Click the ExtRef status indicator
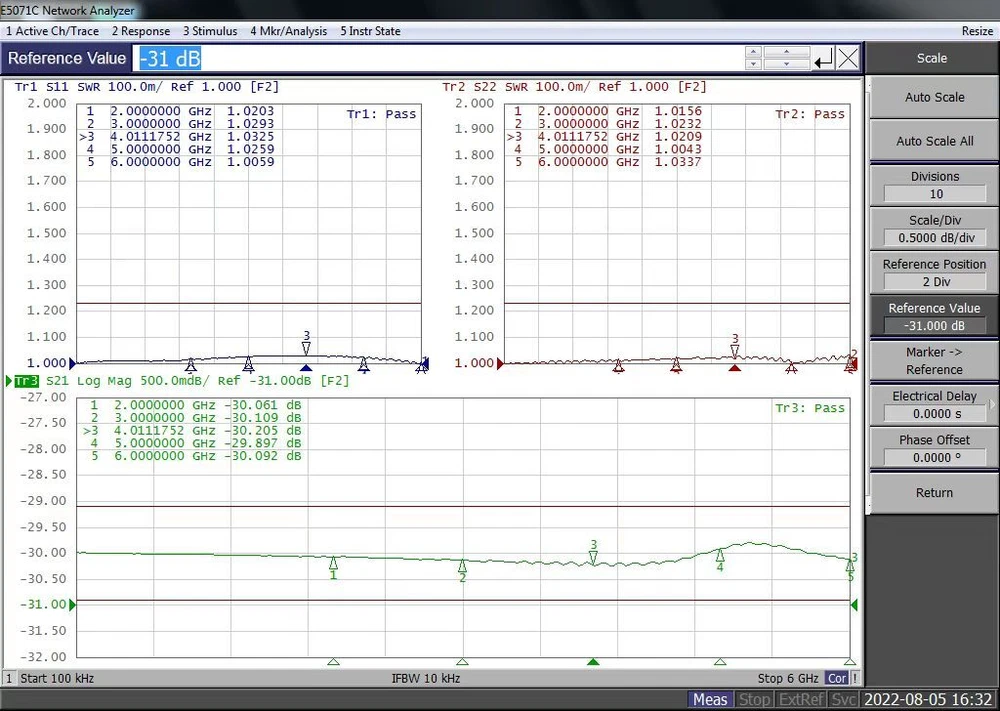Screen dimensions: 1000x711 click(802, 699)
